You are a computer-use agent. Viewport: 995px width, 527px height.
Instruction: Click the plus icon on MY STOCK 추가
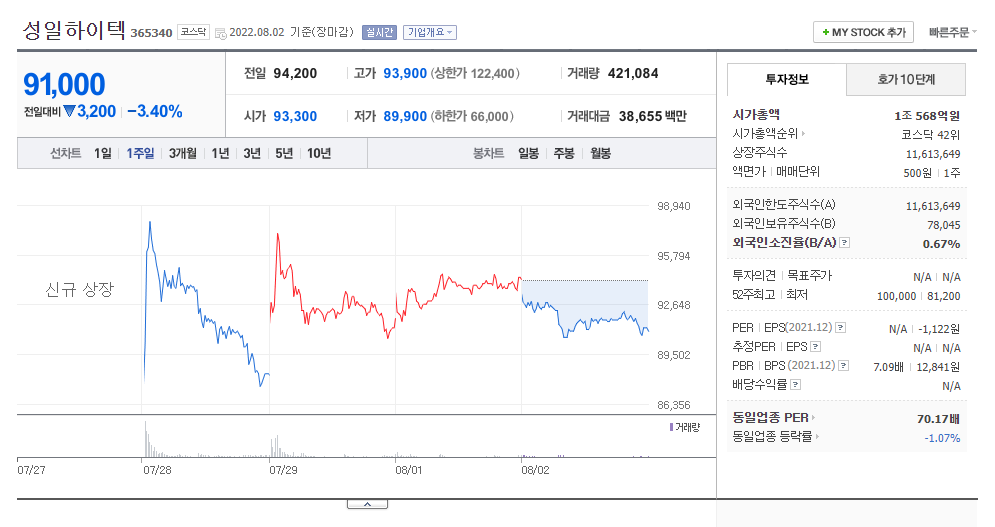(826, 32)
